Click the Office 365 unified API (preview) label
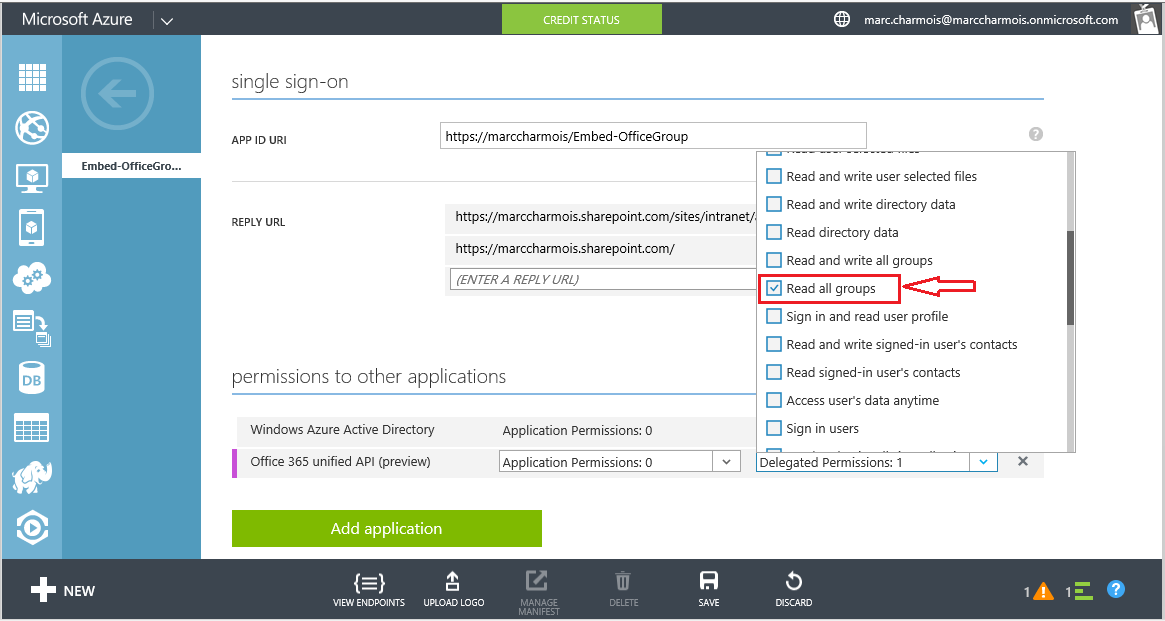The height and width of the screenshot is (621, 1165). click(340, 461)
